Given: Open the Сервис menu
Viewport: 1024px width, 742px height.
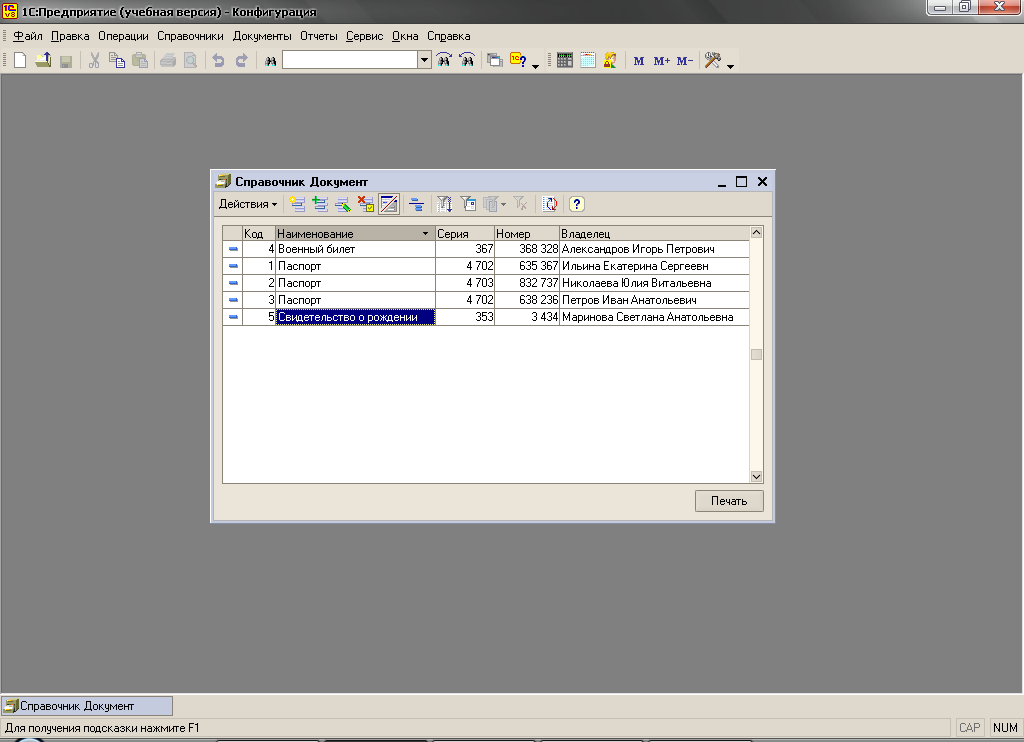Looking at the screenshot, I should [365, 36].
